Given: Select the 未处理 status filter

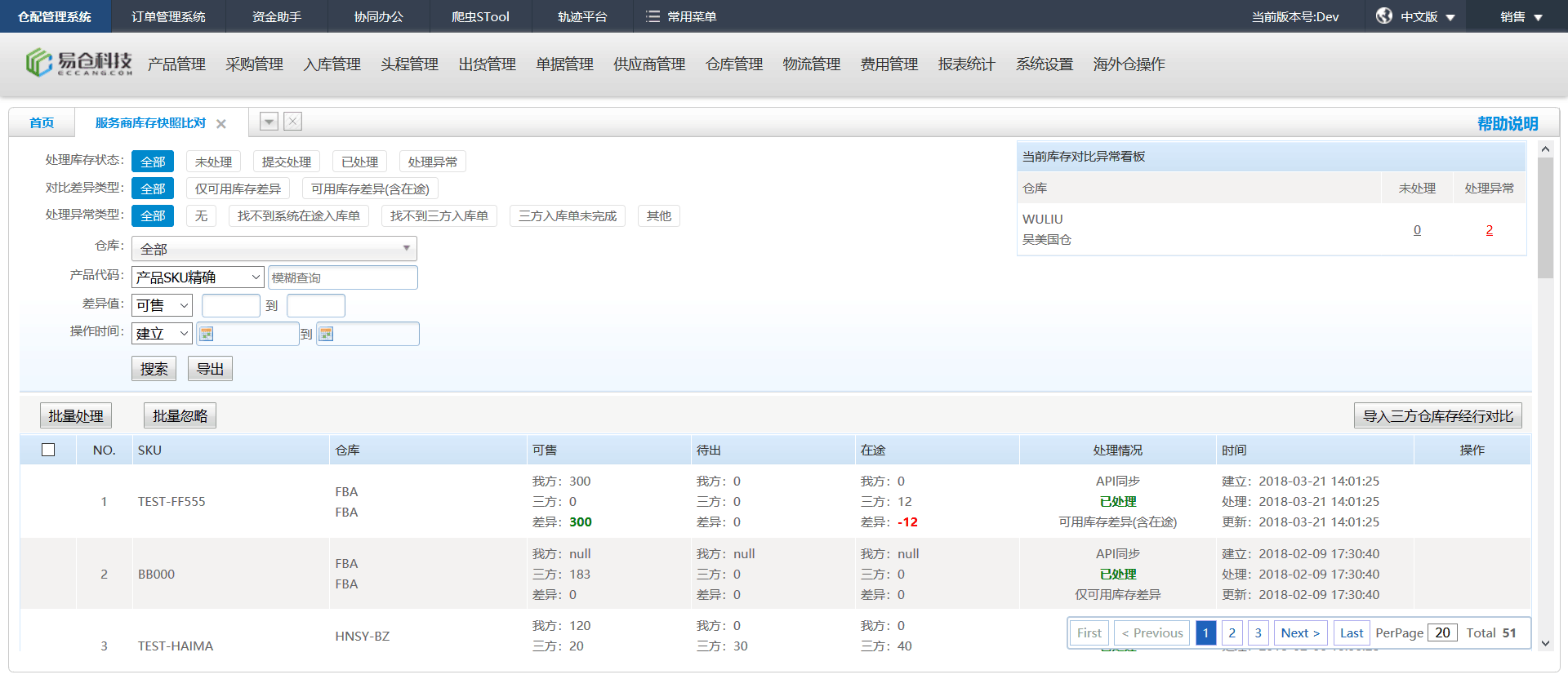Looking at the screenshot, I should (213, 162).
